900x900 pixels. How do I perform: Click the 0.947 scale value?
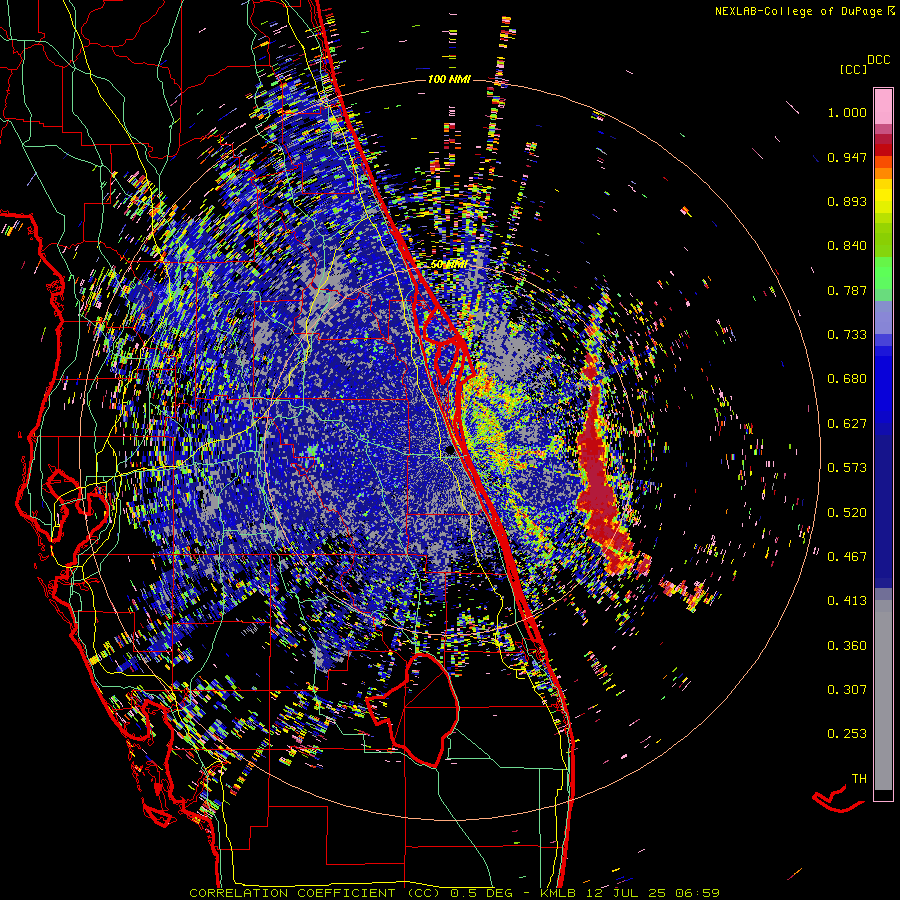point(847,157)
